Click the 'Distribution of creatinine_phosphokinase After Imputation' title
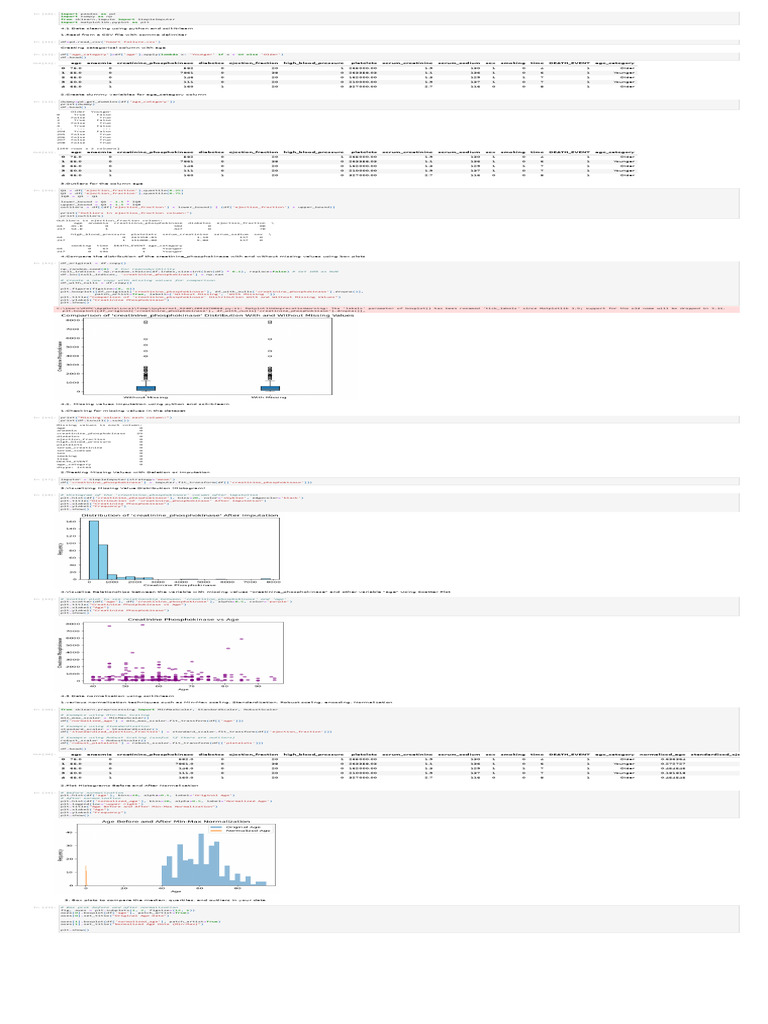768x1024 pixels. (180, 515)
